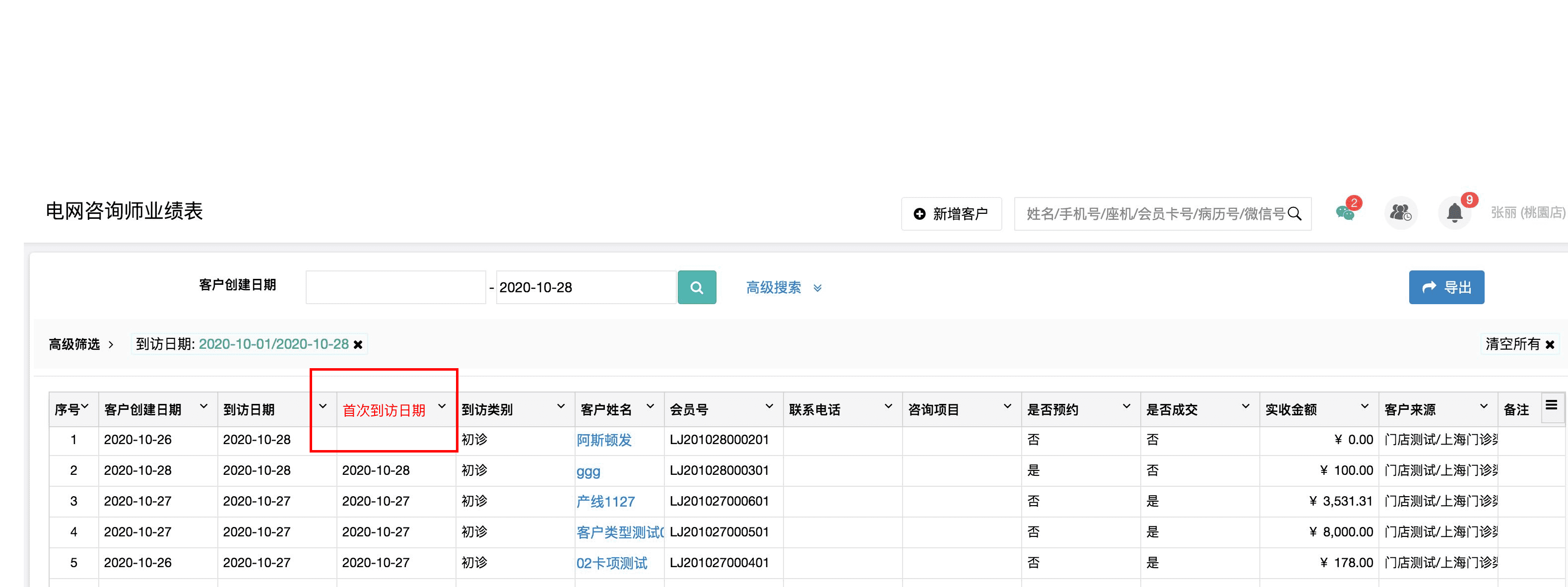Click the search magnifier in the customer search box
Image resolution: width=1568 pixels, height=587 pixels.
[x=1295, y=214]
